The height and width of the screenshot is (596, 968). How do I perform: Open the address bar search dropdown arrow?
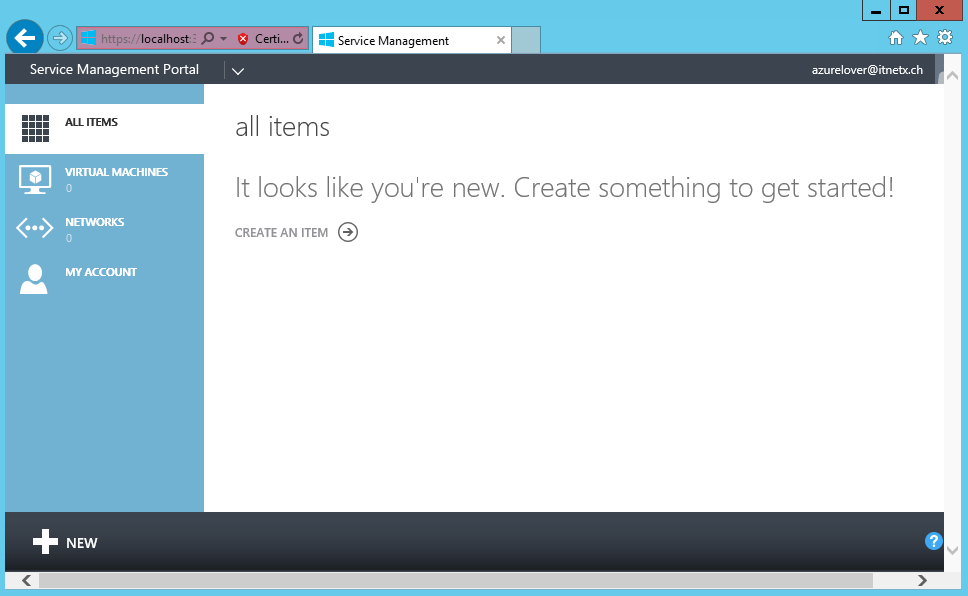coord(224,39)
